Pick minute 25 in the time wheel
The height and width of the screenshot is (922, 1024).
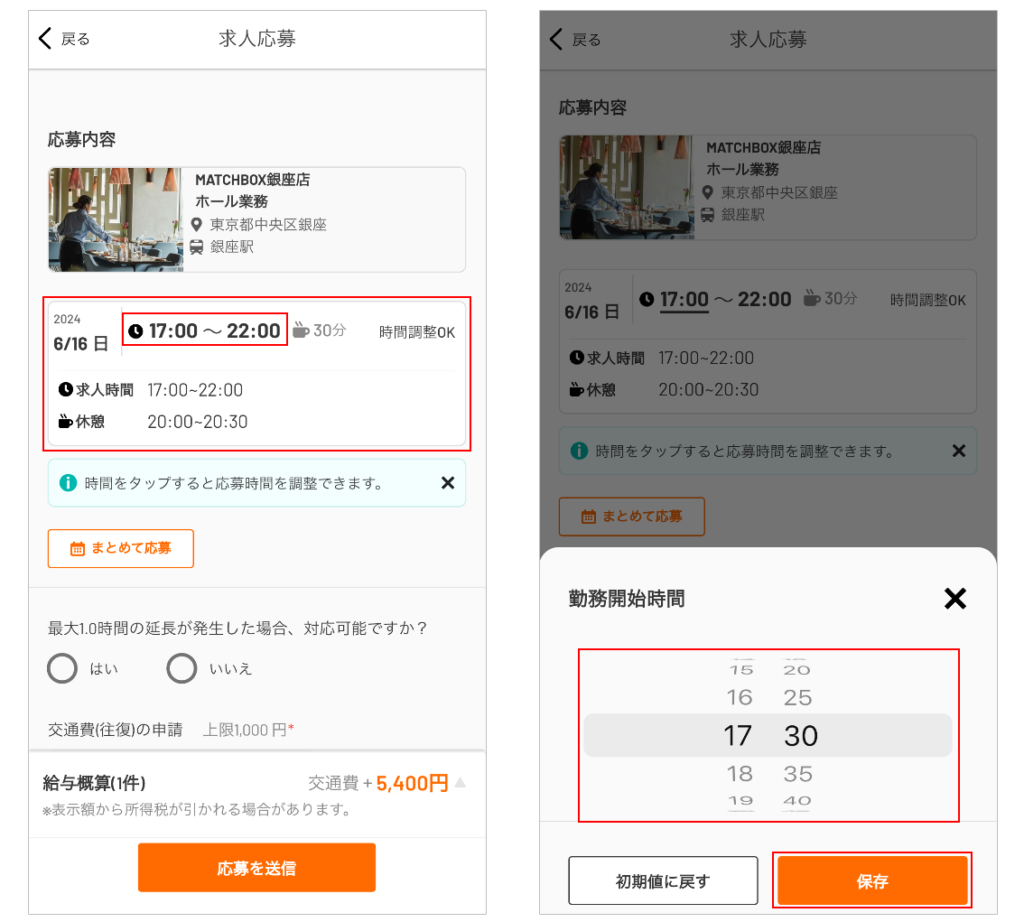point(798,697)
